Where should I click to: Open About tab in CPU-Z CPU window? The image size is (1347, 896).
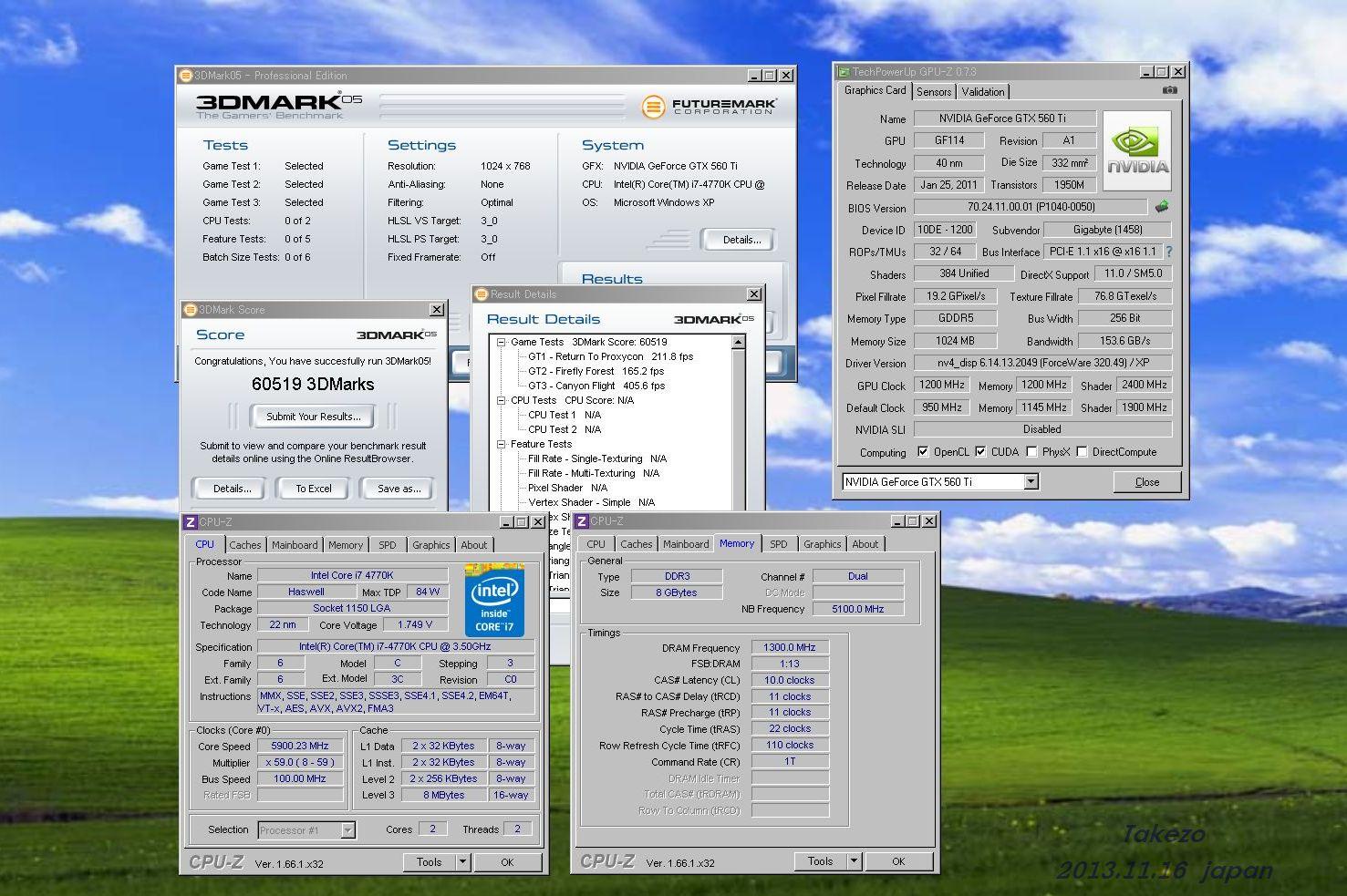474,545
